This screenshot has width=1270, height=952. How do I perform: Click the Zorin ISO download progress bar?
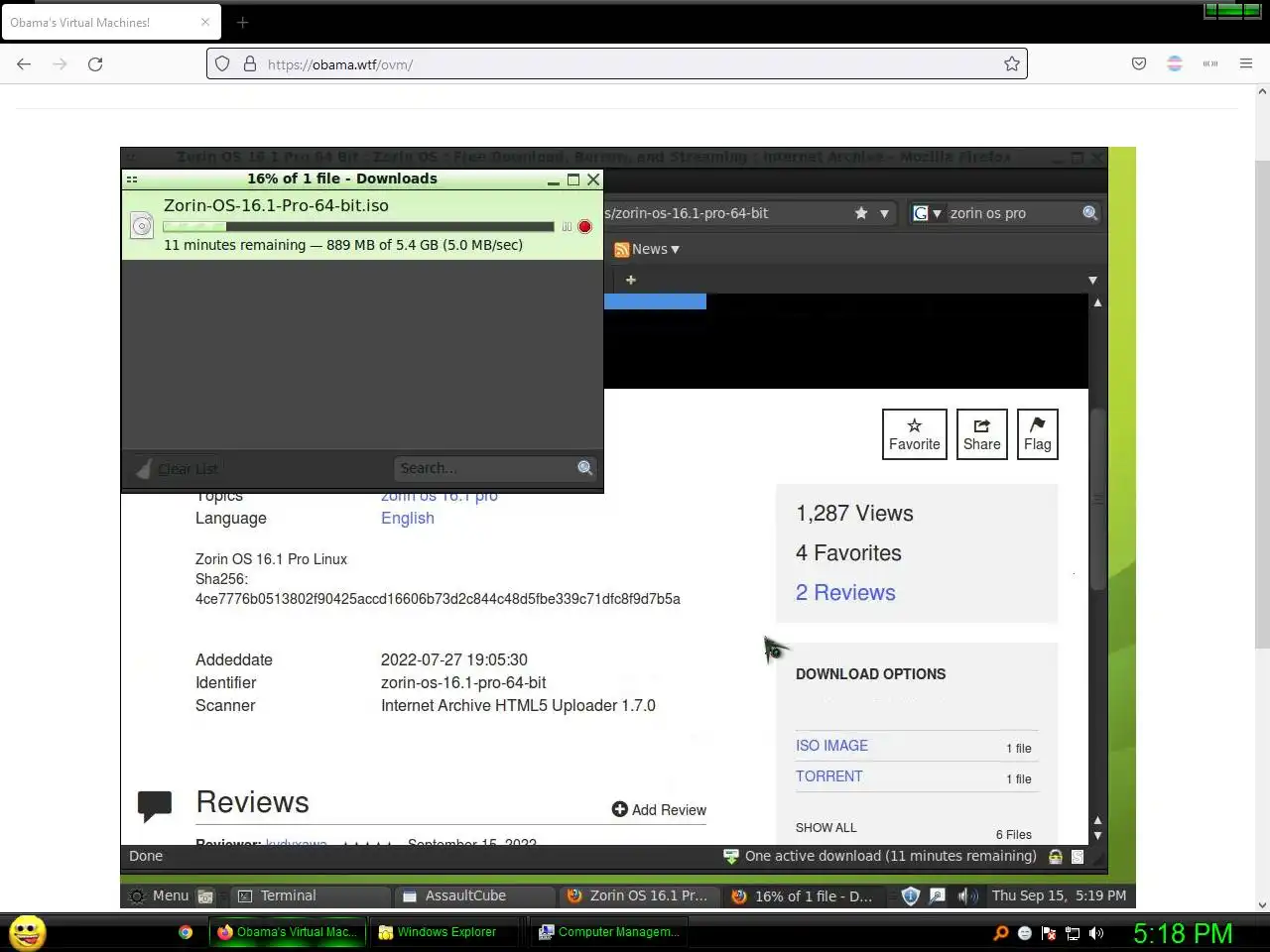click(x=358, y=227)
